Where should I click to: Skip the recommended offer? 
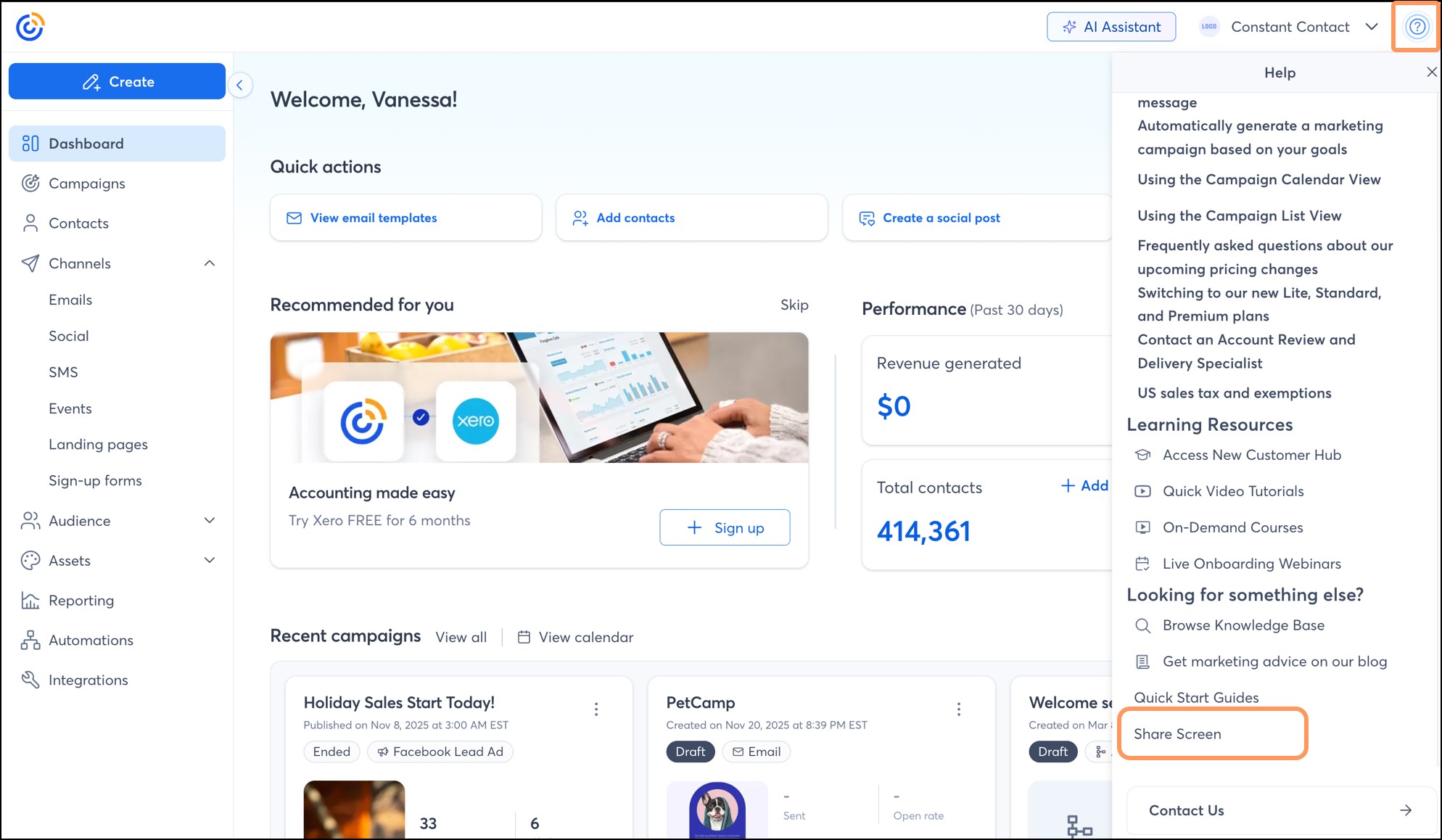tap(794, 305)
